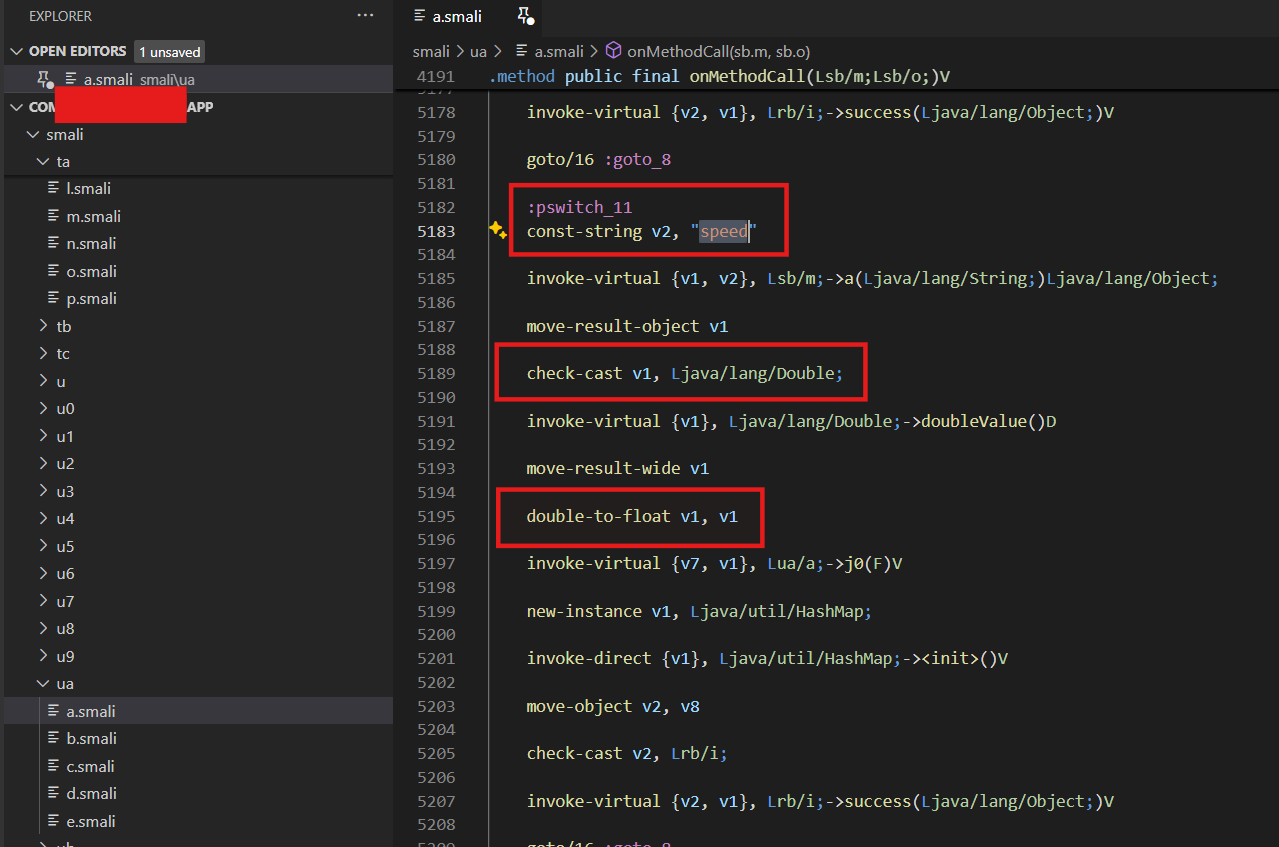Expand the u0 folder

(x=43, y=409)
